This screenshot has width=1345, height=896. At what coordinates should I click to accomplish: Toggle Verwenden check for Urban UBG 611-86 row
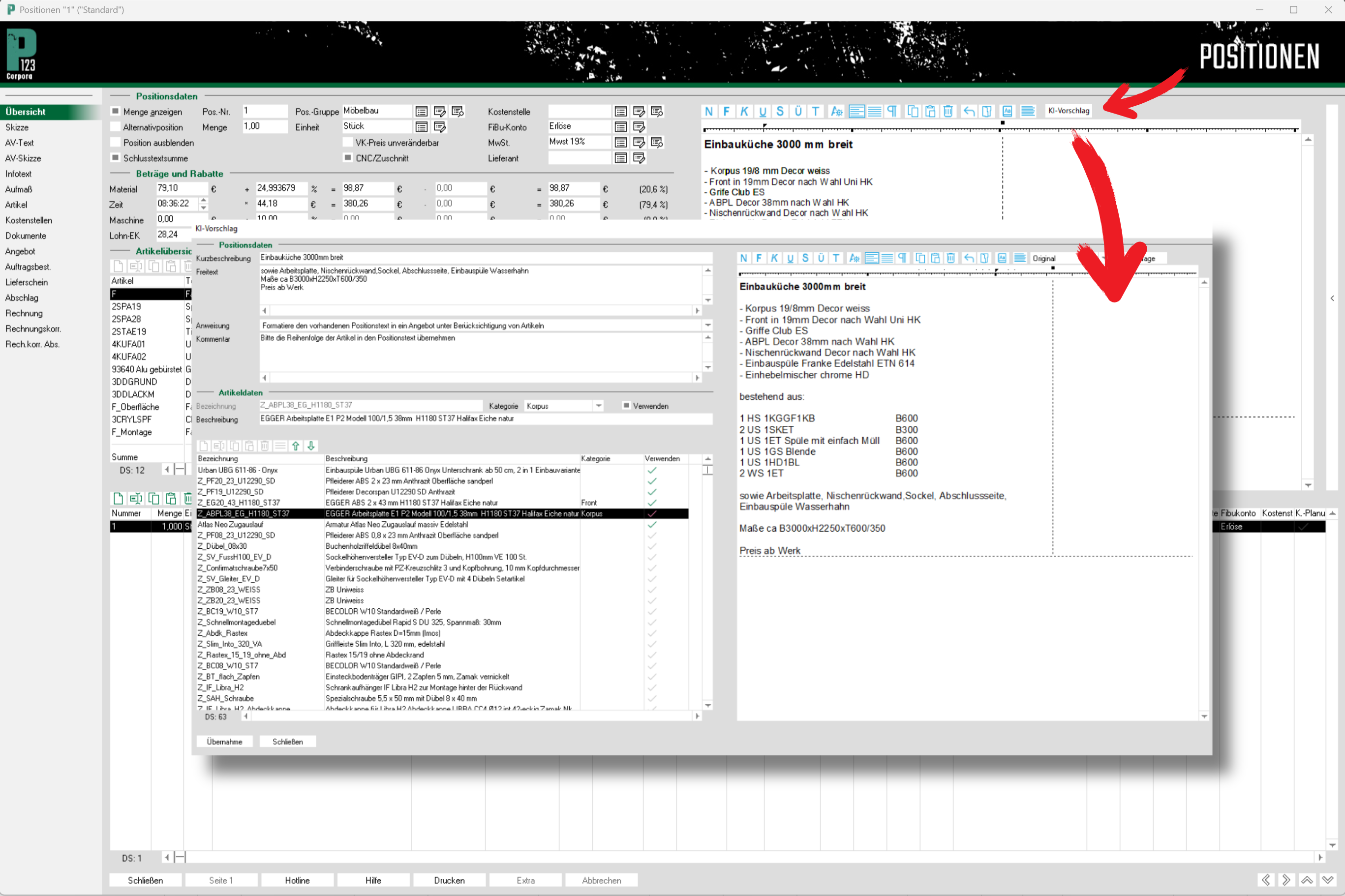[x=652, y=470]
